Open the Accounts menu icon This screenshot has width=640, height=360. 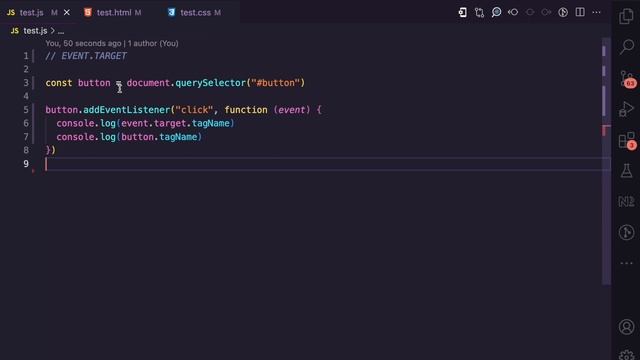click(626, 327)
